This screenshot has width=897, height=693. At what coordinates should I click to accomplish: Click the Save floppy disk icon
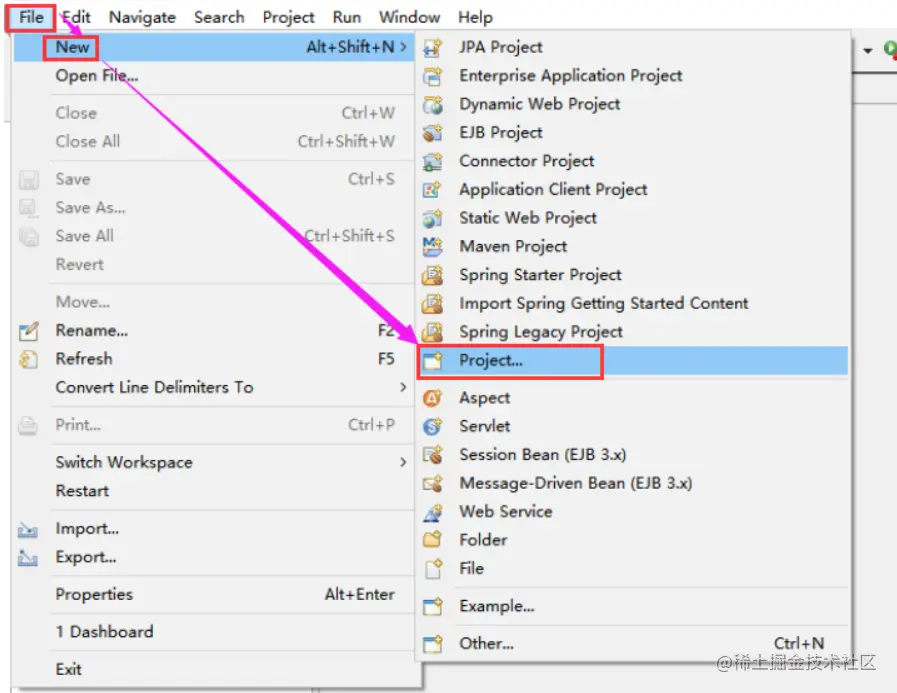[x=29, y=180]
